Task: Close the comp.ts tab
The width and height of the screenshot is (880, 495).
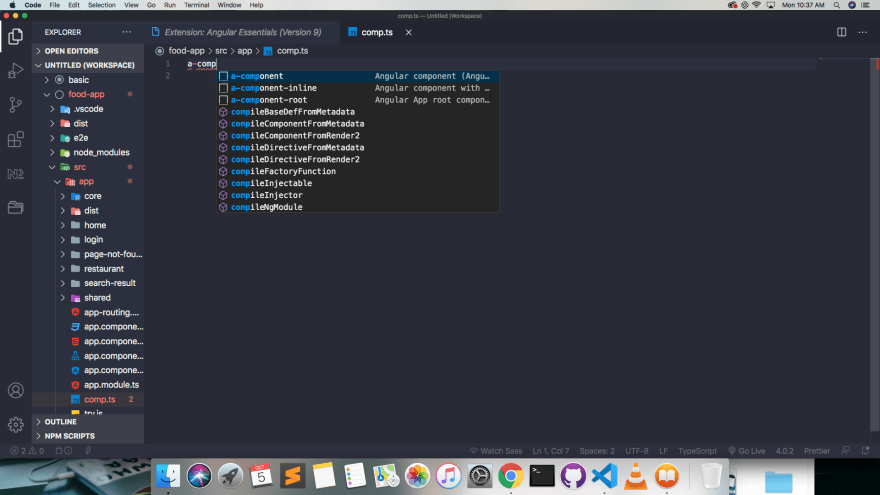Action: pos(409,32)
